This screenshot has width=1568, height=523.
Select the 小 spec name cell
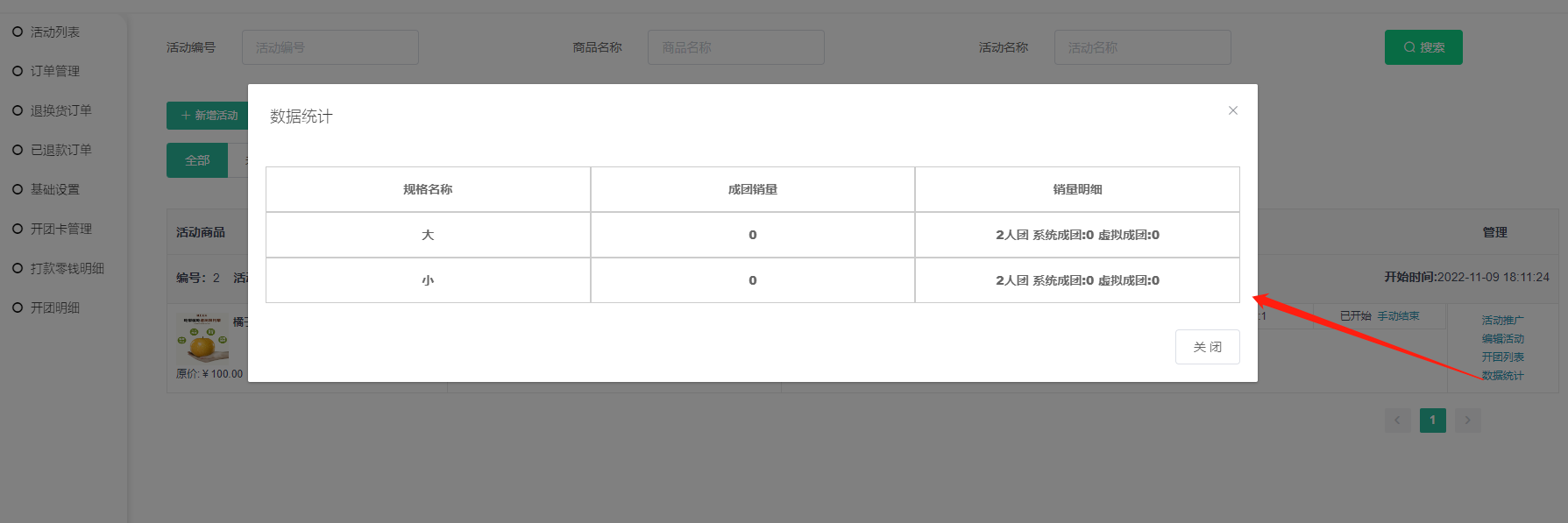click(428, 280)
